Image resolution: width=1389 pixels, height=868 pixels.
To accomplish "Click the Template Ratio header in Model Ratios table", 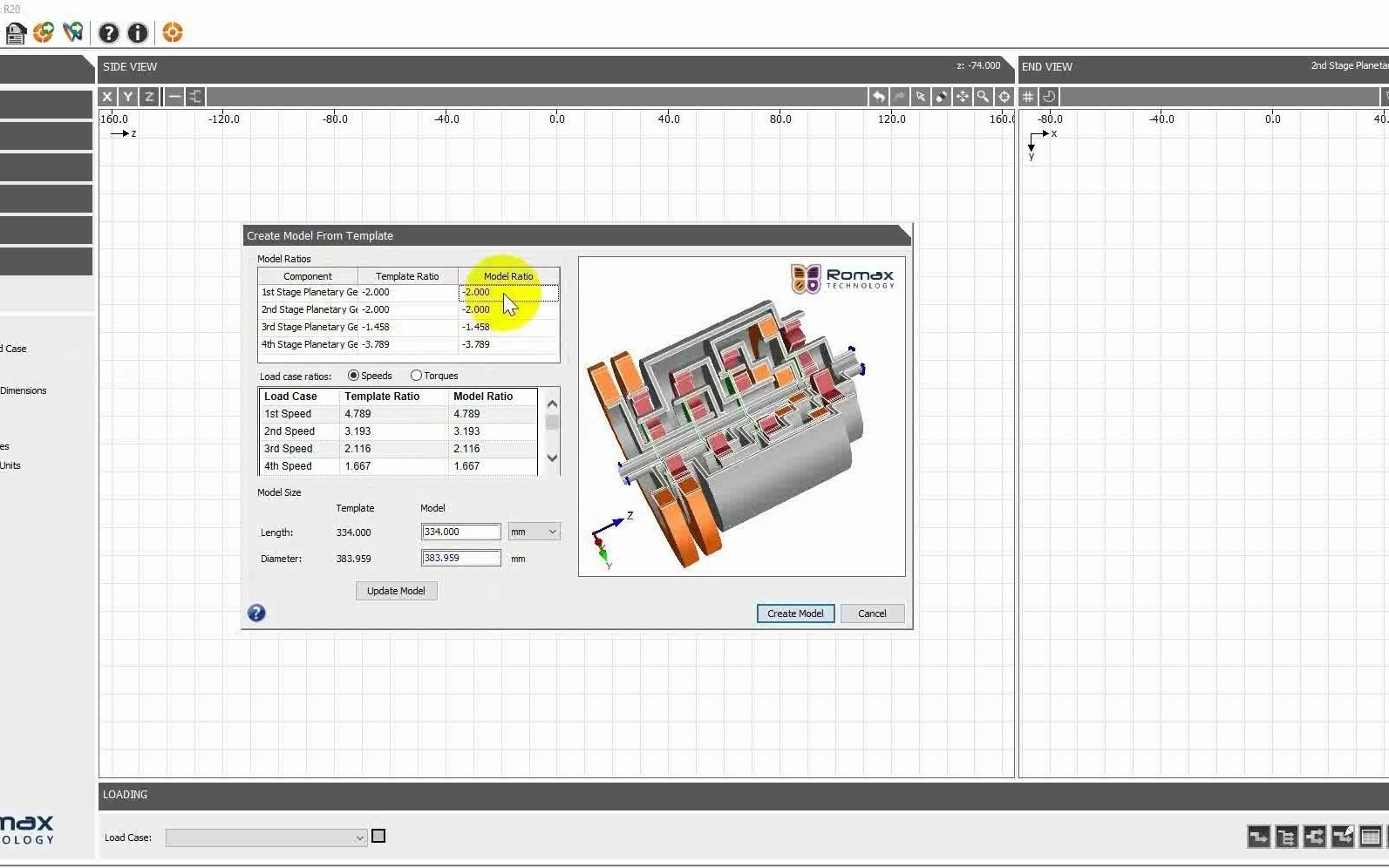I will [x=407, y=276].
